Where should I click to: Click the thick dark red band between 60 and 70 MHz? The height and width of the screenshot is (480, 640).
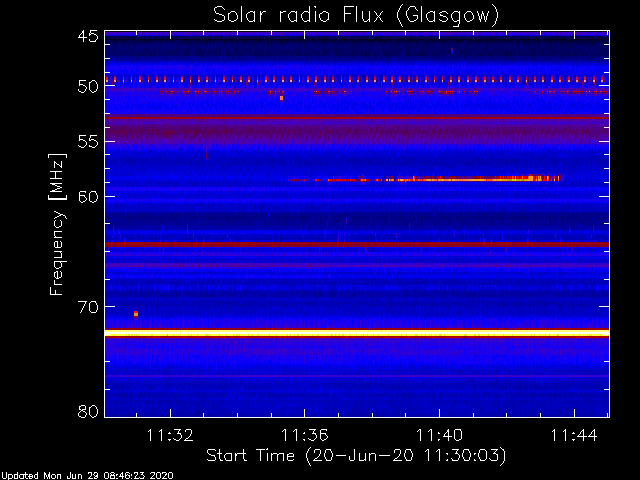357,244
